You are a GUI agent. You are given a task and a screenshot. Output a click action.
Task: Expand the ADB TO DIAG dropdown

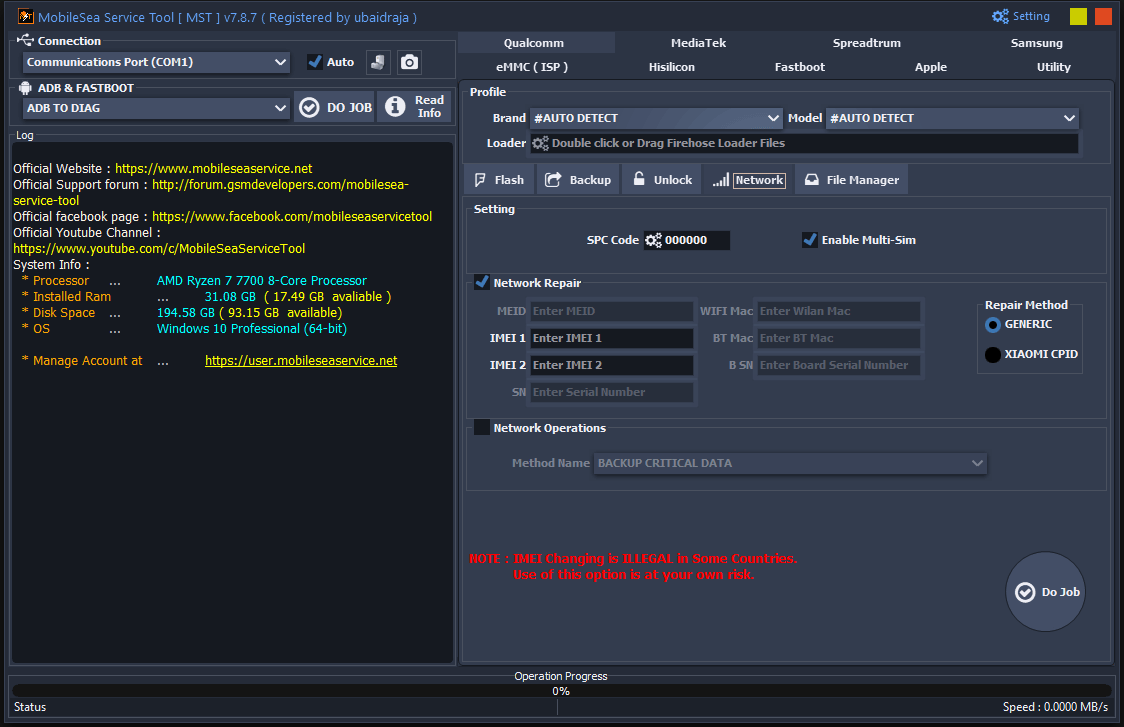pos(280,108)
